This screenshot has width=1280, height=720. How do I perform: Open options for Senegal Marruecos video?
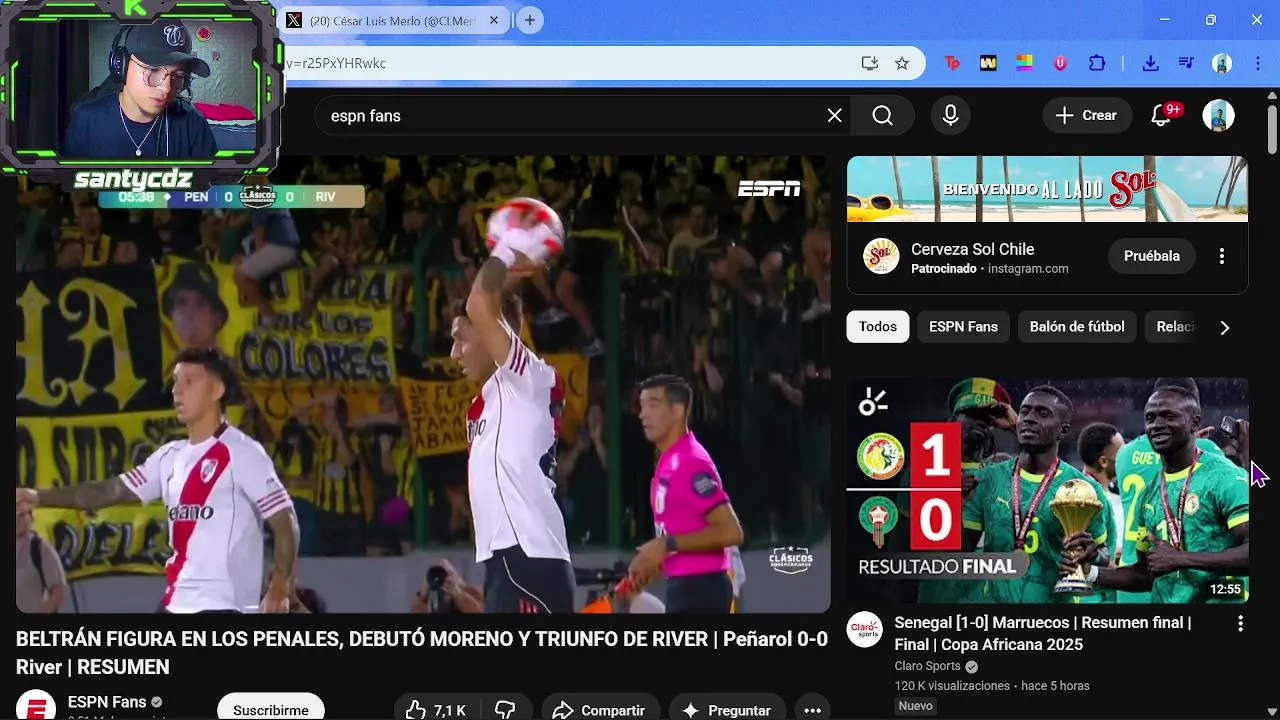tap(1240, 623)
